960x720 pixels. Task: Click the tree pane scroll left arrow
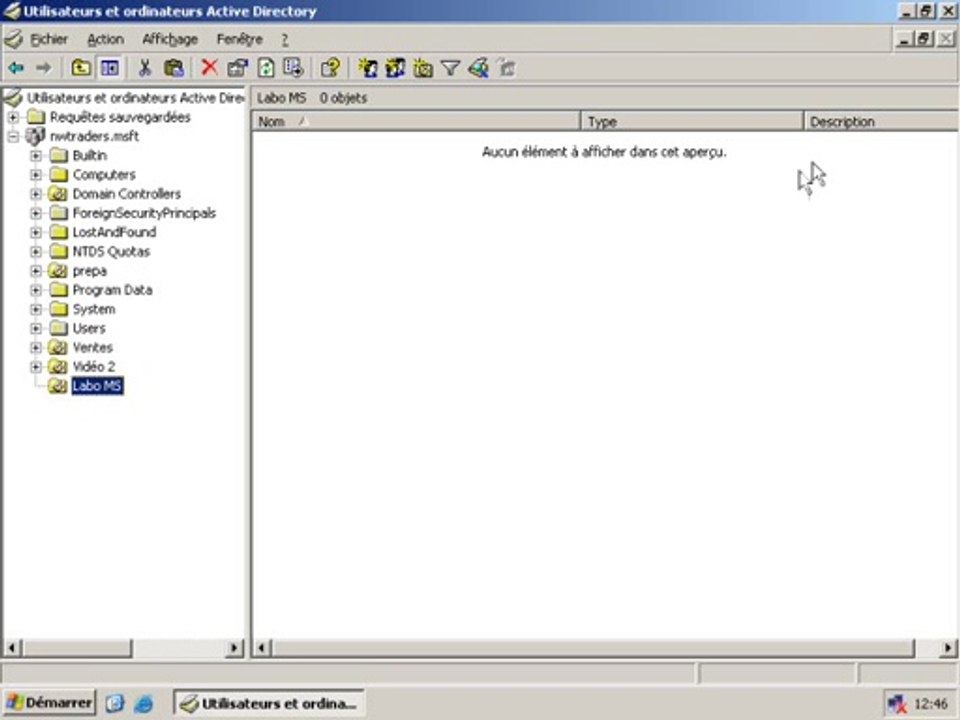12,648
